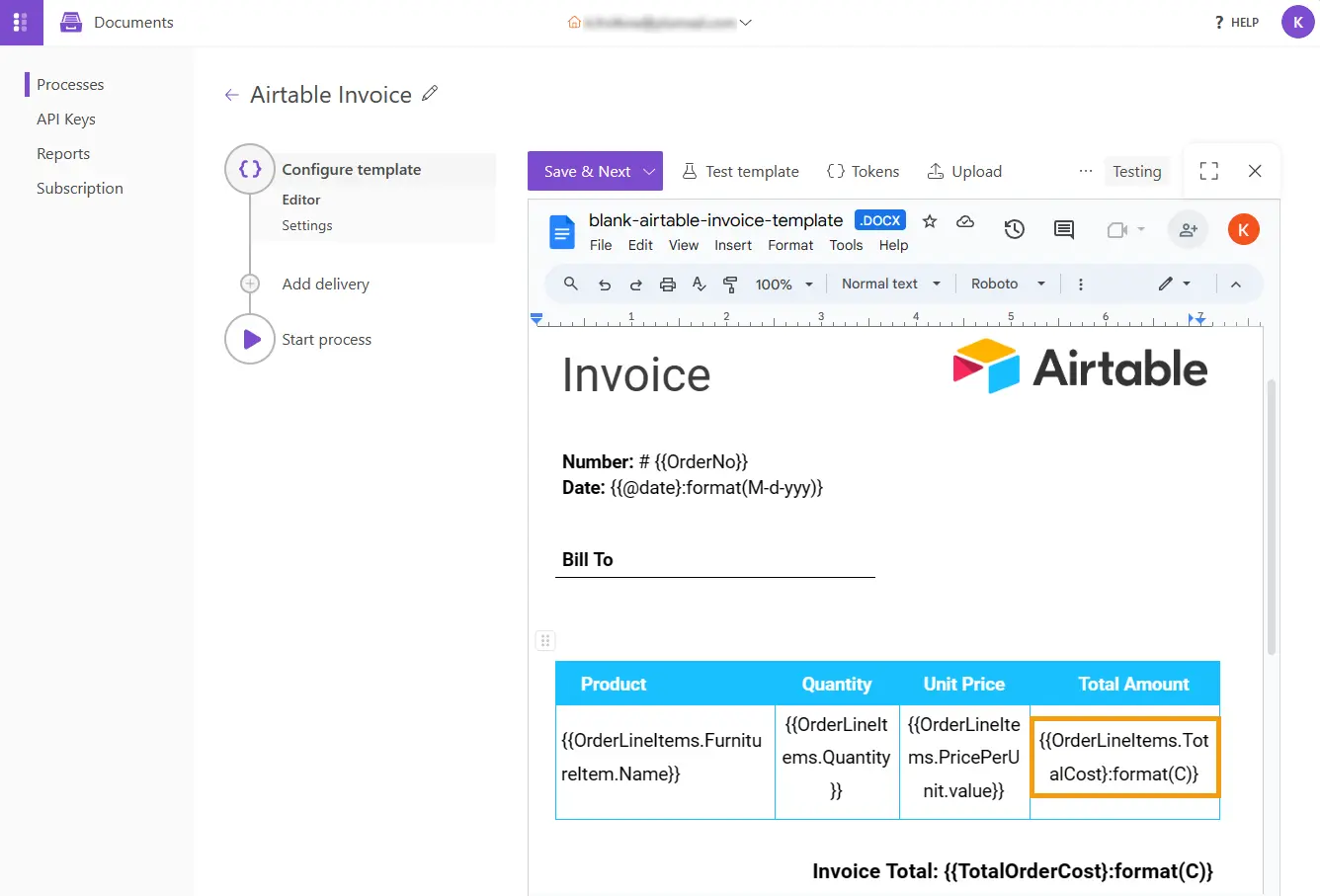This screenshot has height=896, width=1320.
Task: Open Reports in the sidebar
Action: (x=63, y=153)
